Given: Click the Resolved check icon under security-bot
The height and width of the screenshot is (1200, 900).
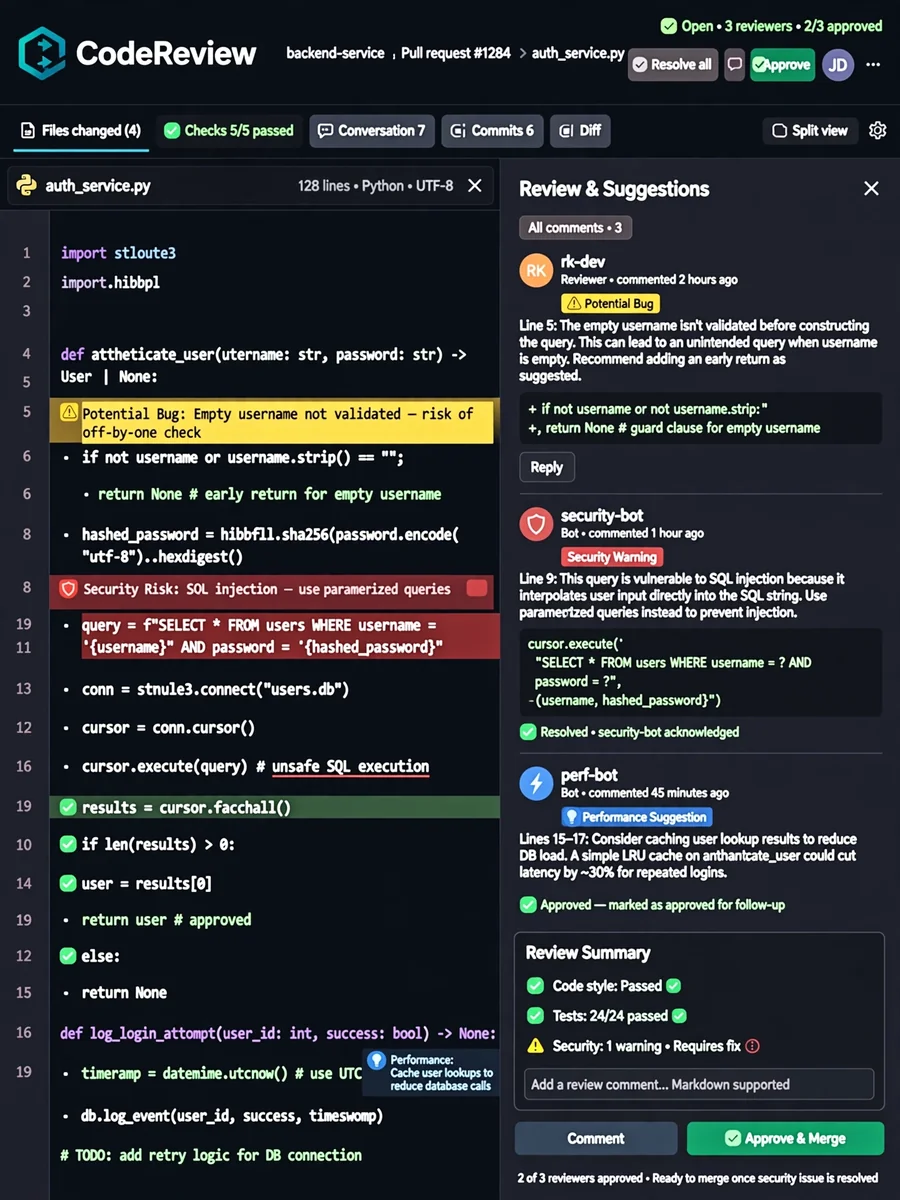Looking at the screenshot, I should click(x=528, y=732).
